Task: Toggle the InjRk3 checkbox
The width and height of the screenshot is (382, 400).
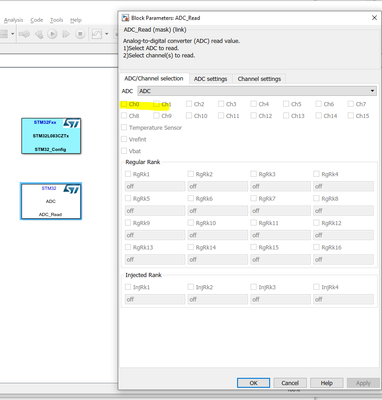Action: coord(253,287)
